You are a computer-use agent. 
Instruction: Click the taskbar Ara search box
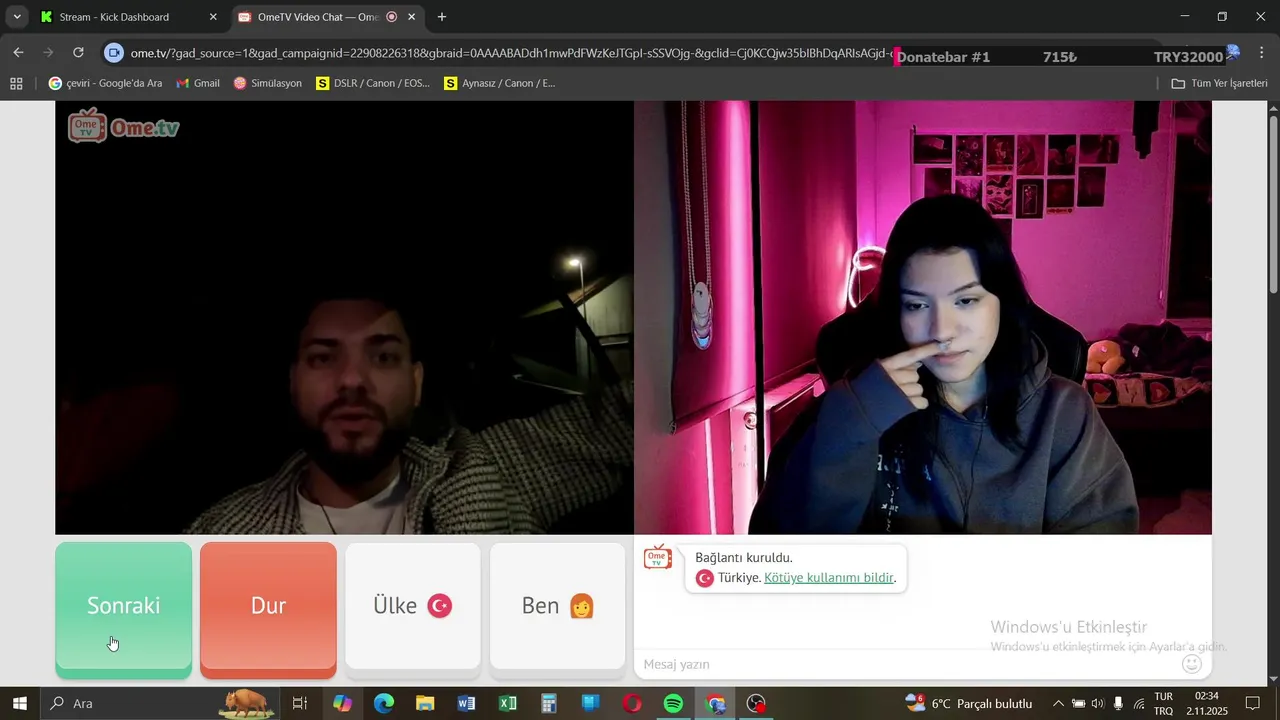click(160, 703)
